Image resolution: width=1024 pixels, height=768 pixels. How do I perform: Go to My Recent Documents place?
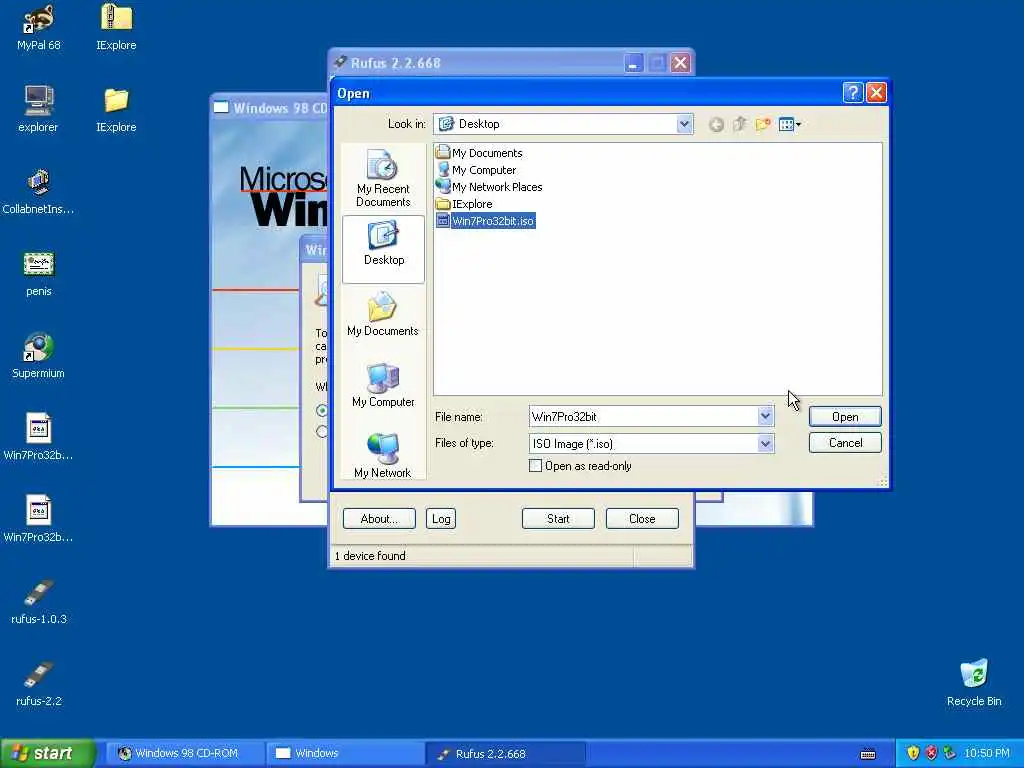point(383,178)
